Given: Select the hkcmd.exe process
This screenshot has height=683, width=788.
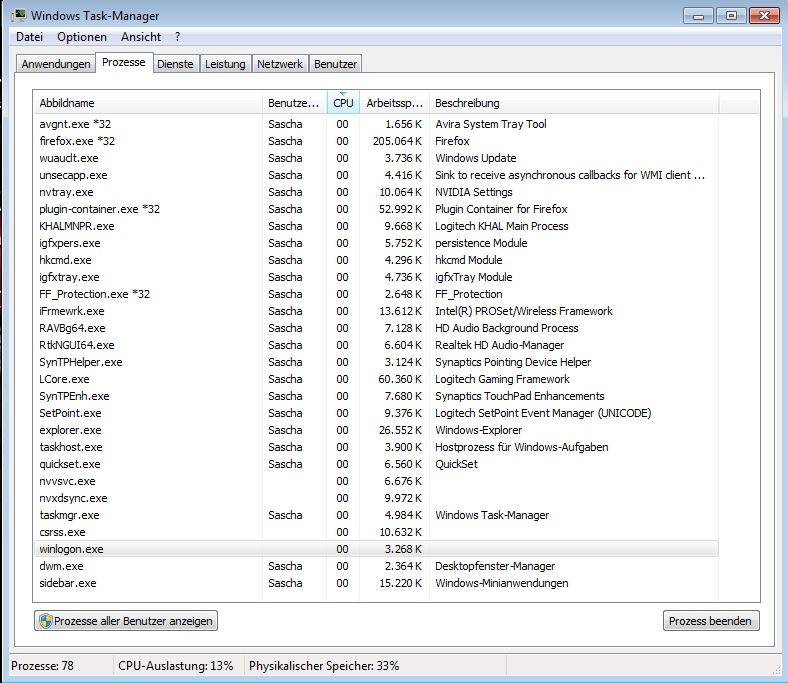Looking at the screenshot, I should pos(376,260).
